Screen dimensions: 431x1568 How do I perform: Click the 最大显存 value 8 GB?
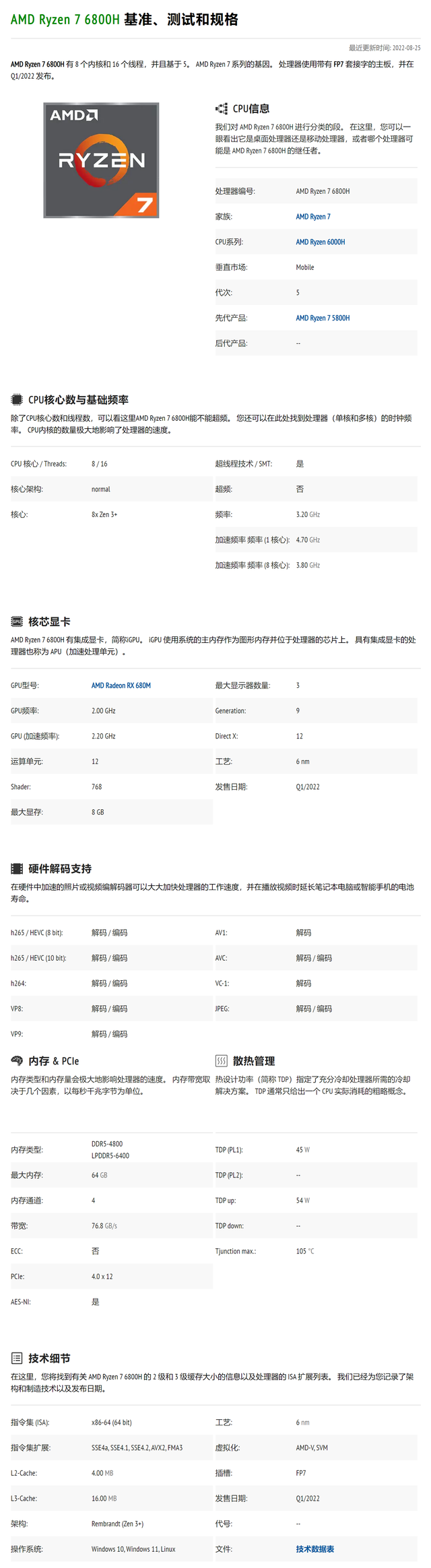point(98,813)
